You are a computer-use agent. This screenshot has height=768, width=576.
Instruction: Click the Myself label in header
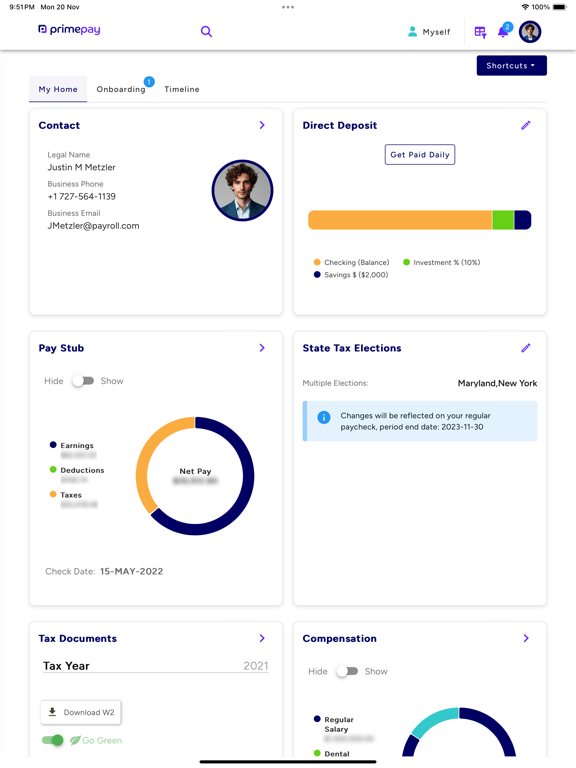coord(436,32)
